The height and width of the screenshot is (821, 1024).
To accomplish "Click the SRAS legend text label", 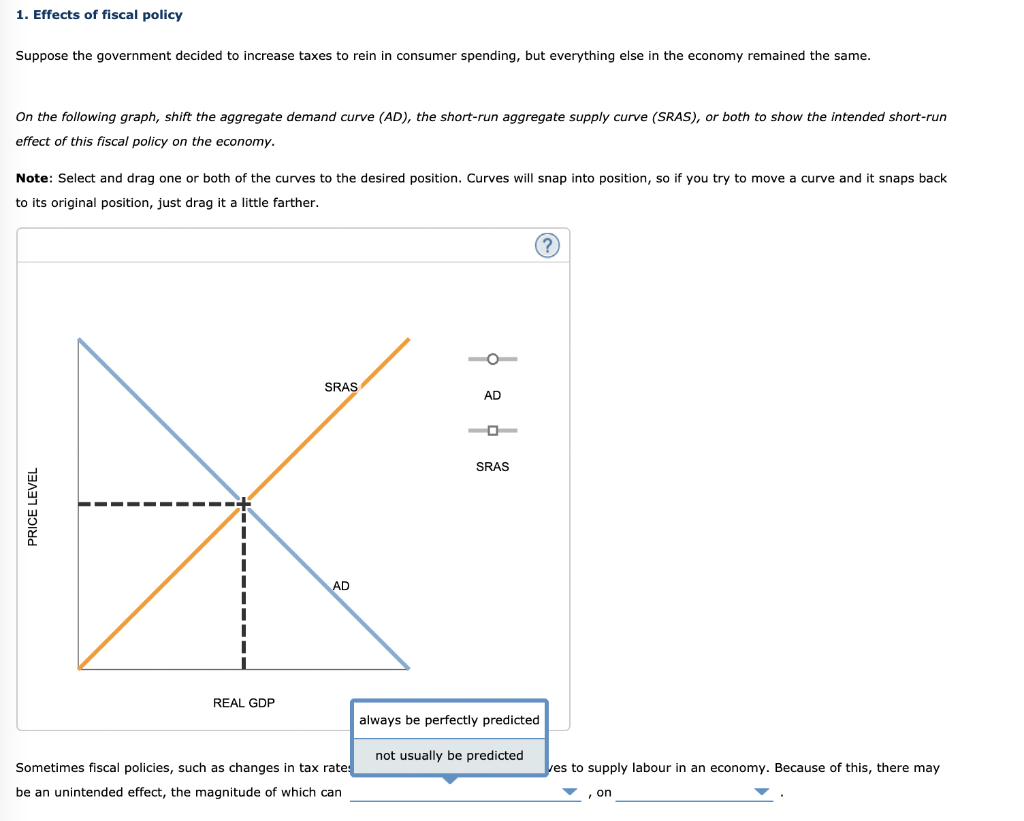I will click(x=492, y=466).
